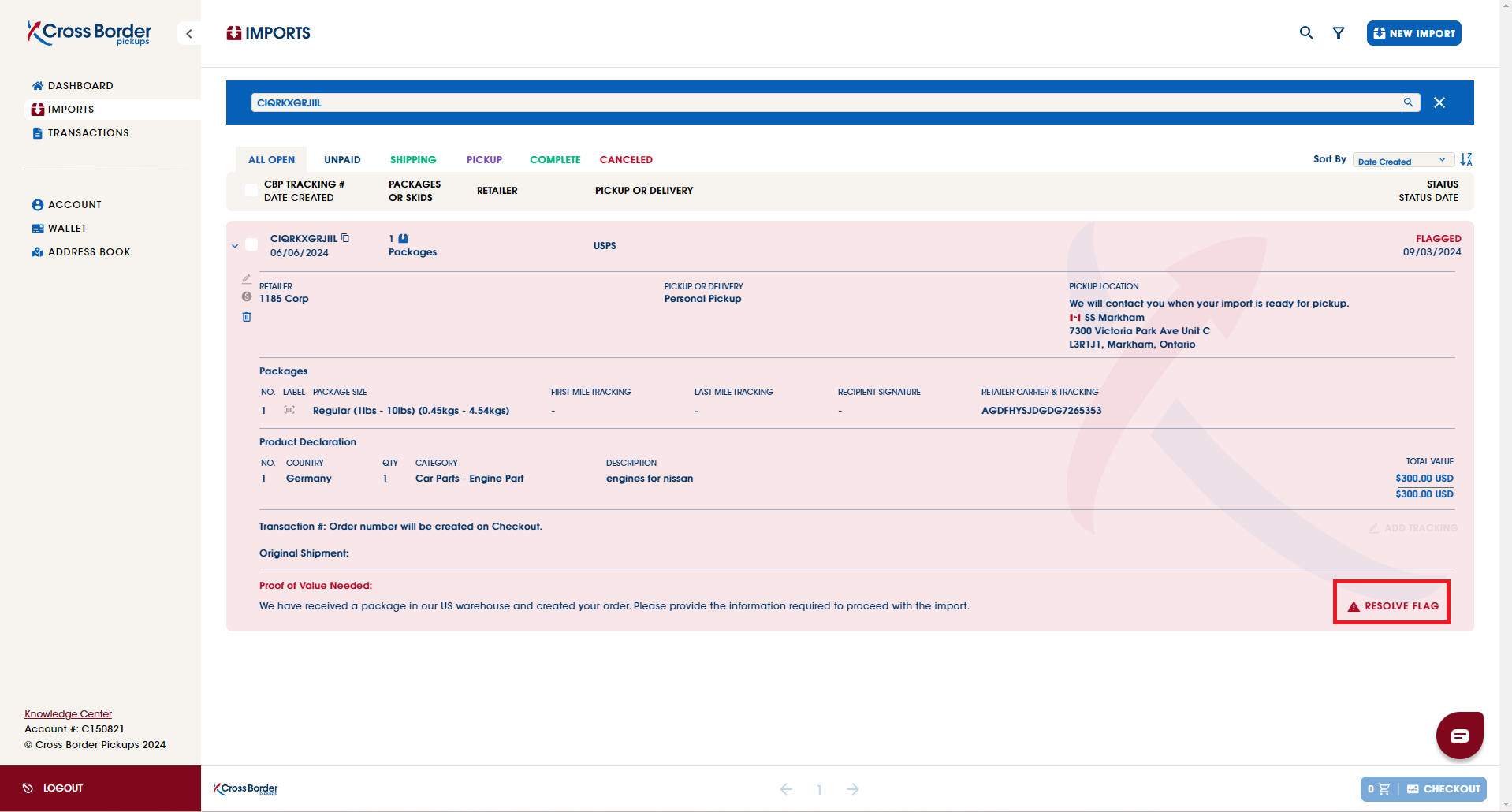This screenshot has height=812, width=1512.
Task: Click the Cross Border logo in the footer
Action: point(246,788)
